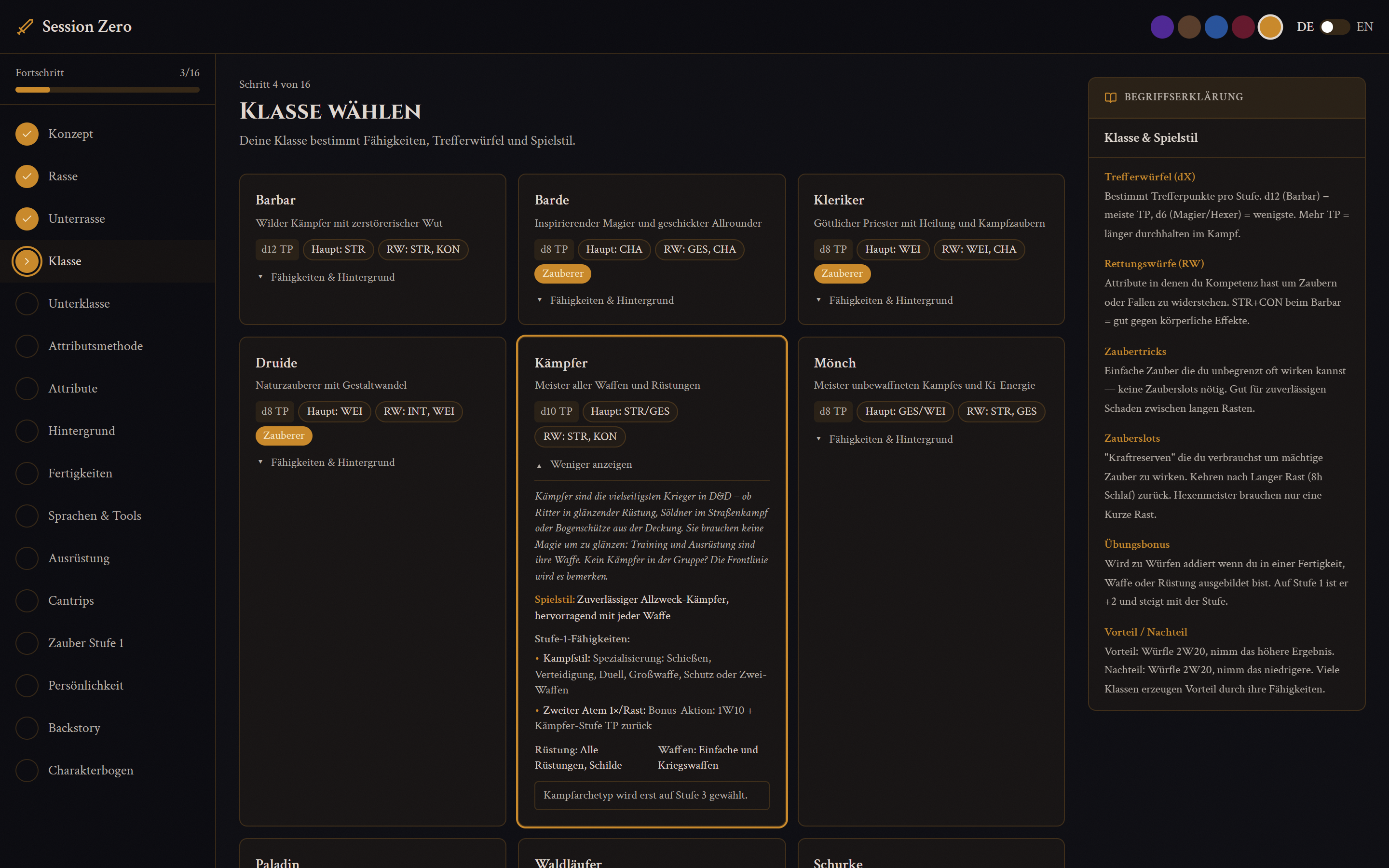The width and height of the screenshot is (1389, 868).
Task: Pick the brown theme color swatch
Action: click(x=1189, y=27)
